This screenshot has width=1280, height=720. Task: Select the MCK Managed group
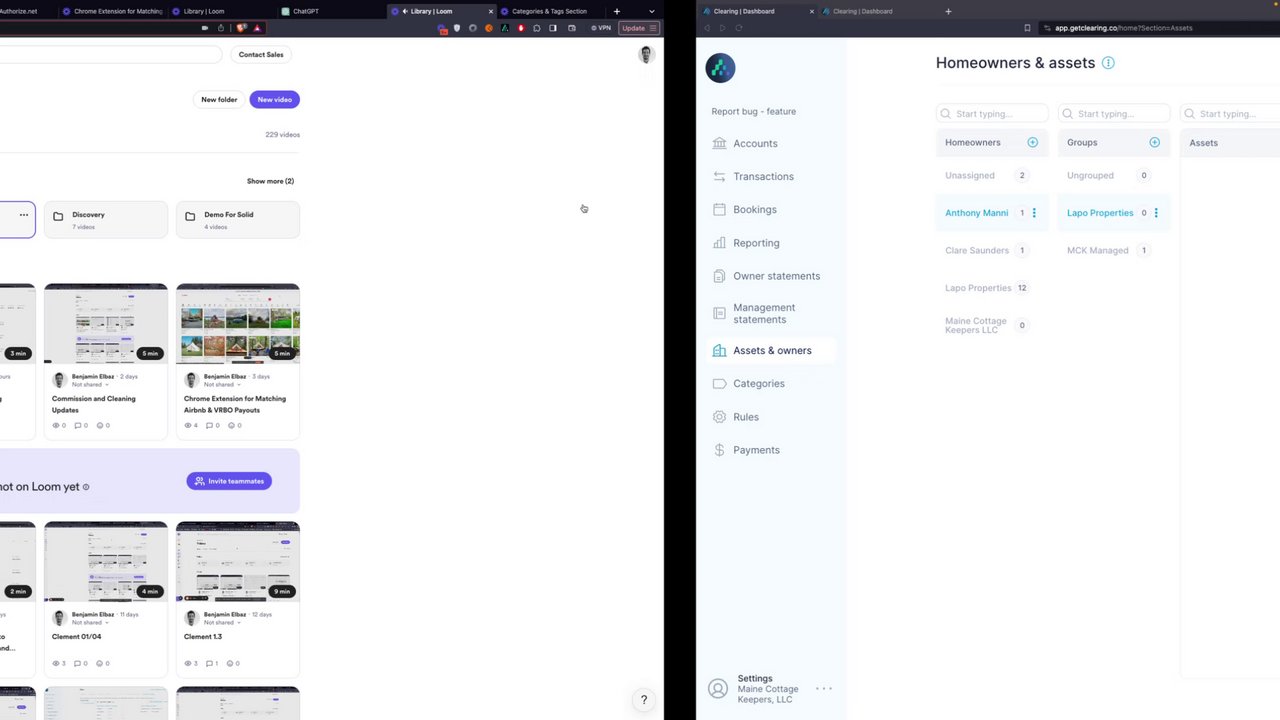click(x=1114, y=250)
